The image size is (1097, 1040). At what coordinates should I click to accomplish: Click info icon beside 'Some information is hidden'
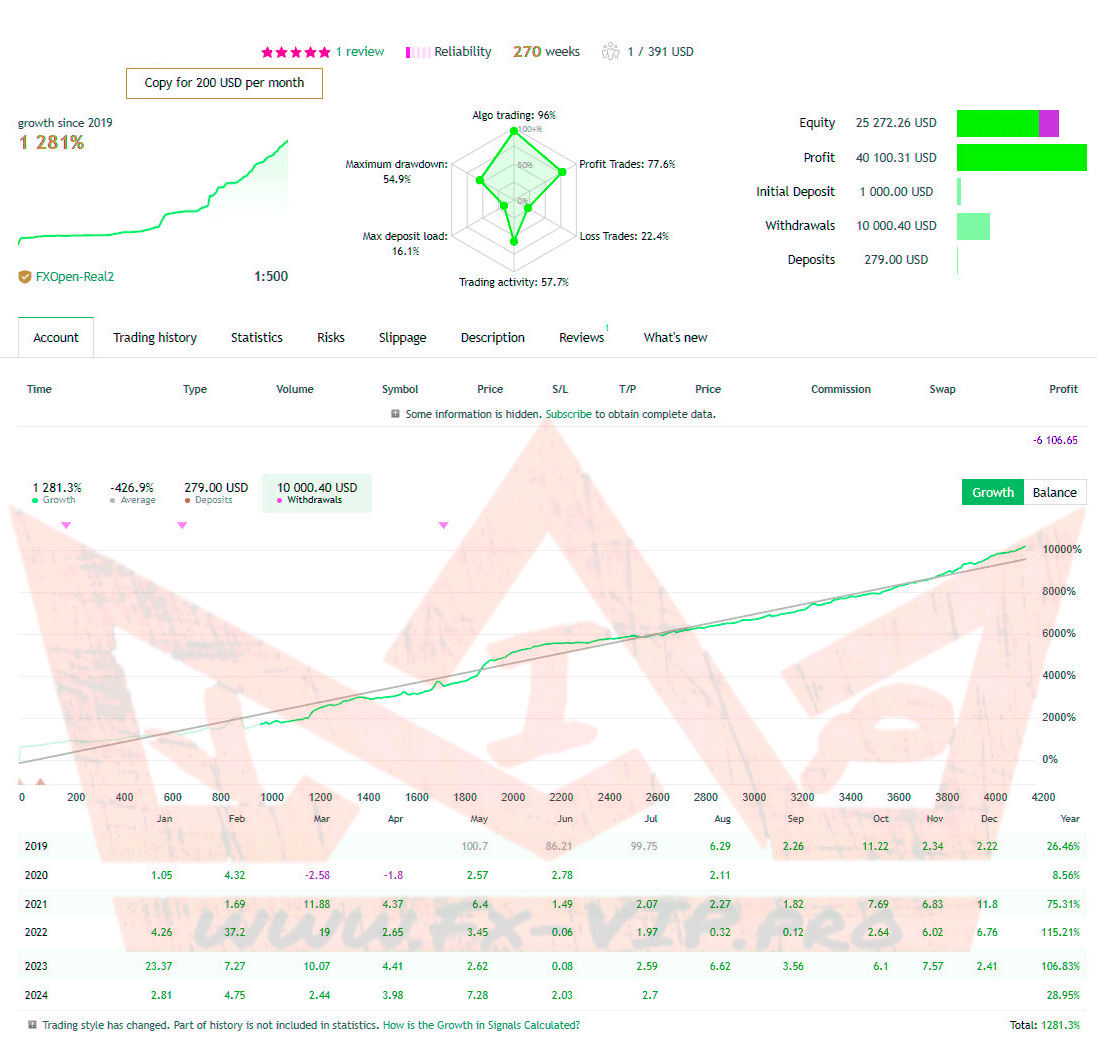(x=396, y=414)
